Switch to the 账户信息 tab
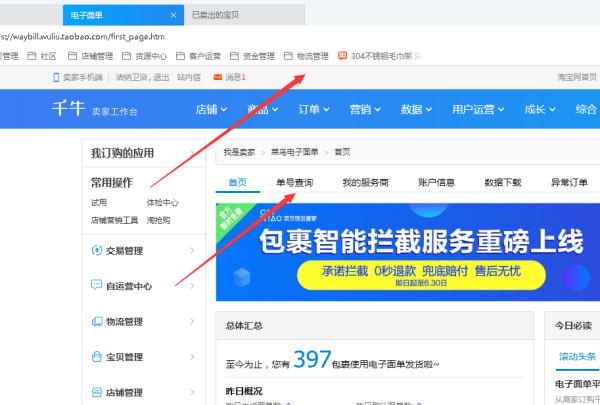 pos(435,183)
